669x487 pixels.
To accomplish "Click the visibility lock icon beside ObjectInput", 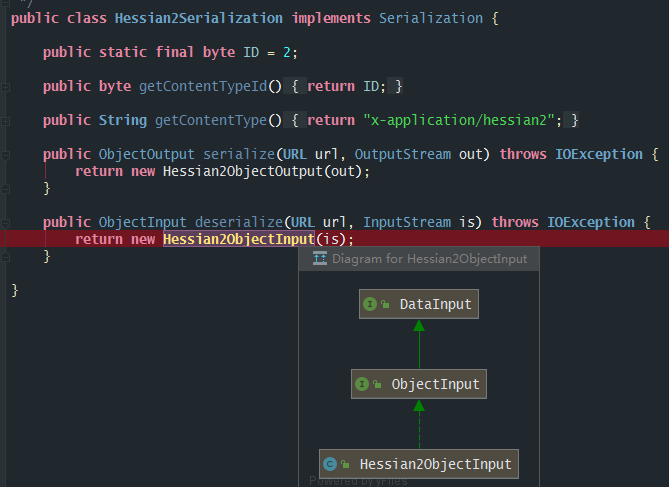I will pos(379,384).
